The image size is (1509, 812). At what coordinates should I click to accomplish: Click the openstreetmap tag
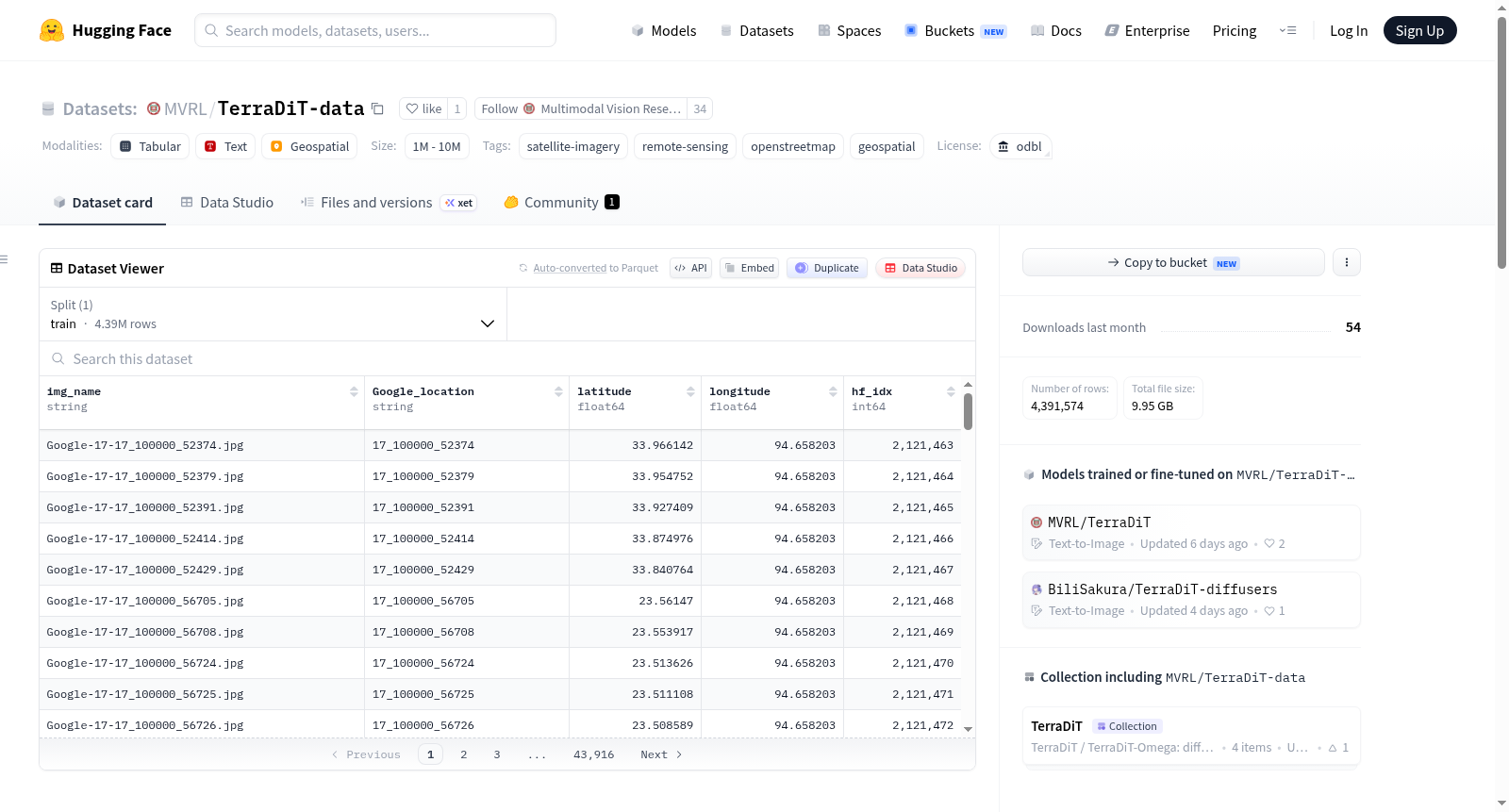(793, 146)
